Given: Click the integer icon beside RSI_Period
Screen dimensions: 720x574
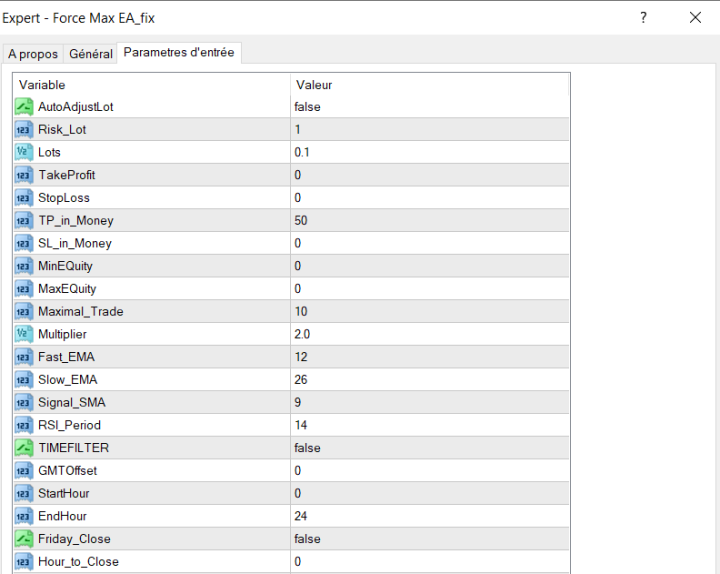Looking at the screenshot, I should click(24, 425).
